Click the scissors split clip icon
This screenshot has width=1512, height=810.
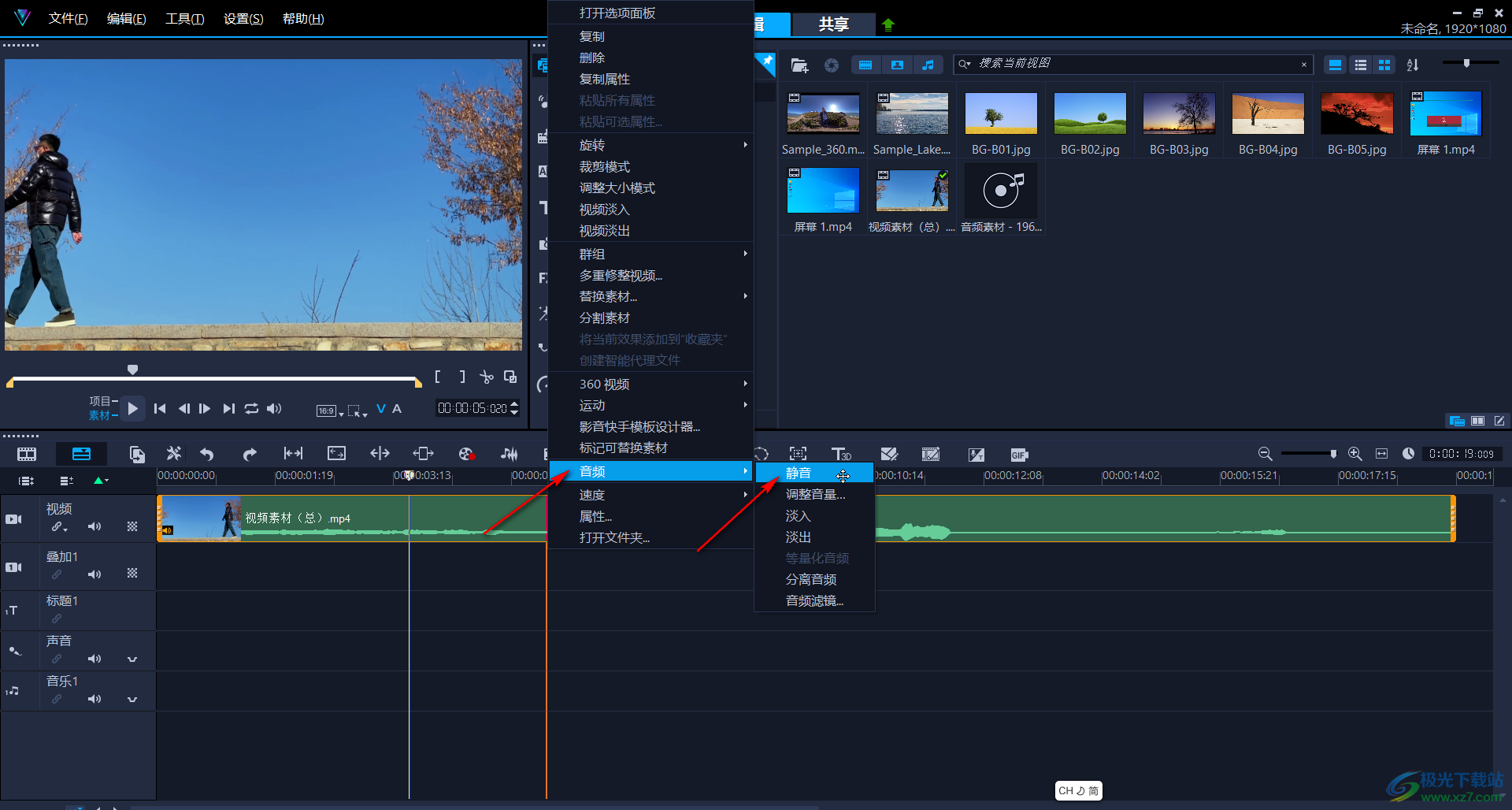(x=487, y=377)
